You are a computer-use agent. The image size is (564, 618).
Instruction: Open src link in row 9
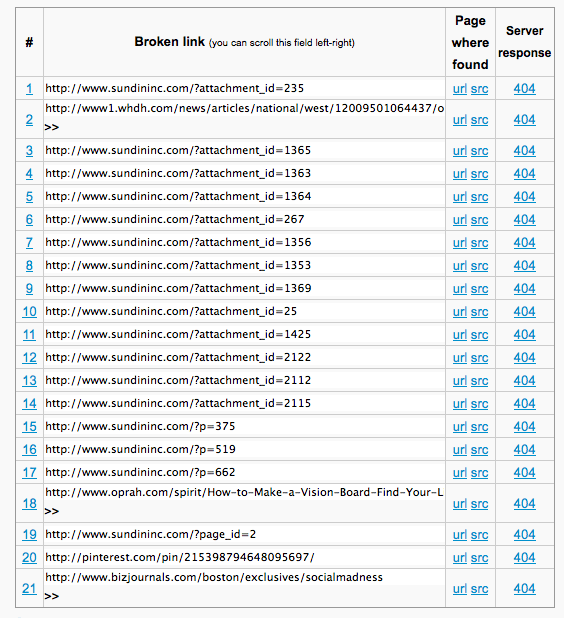coord(479,289)
